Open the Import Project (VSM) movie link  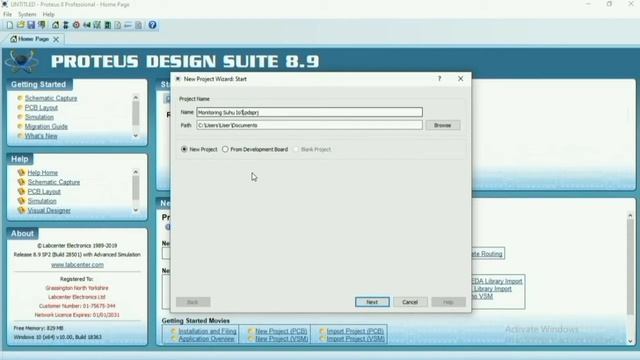click(x=356, y=339)
